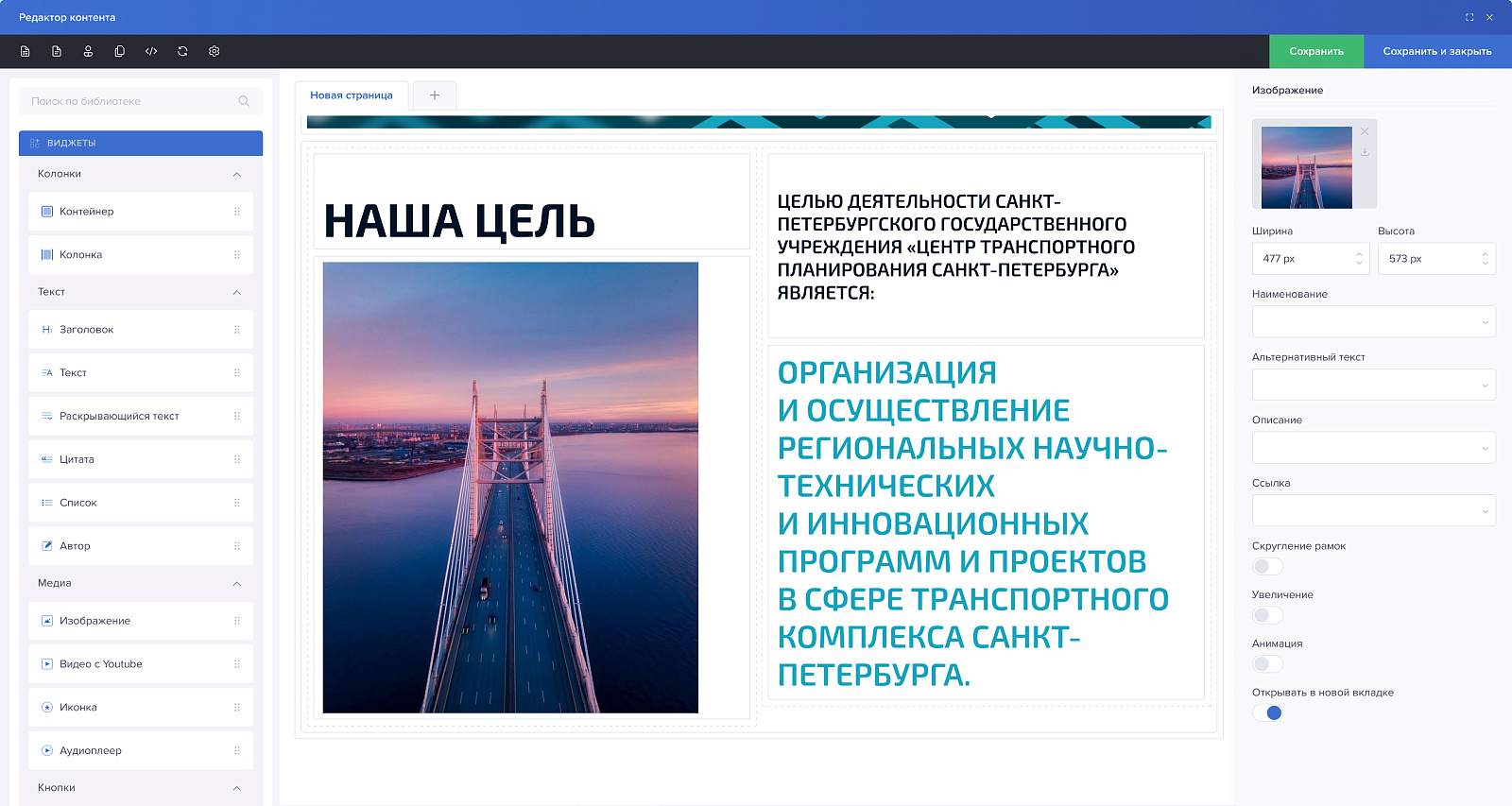The image size is (1512, 806).
Task: Click the Сохранить button
Action: 1316,51
